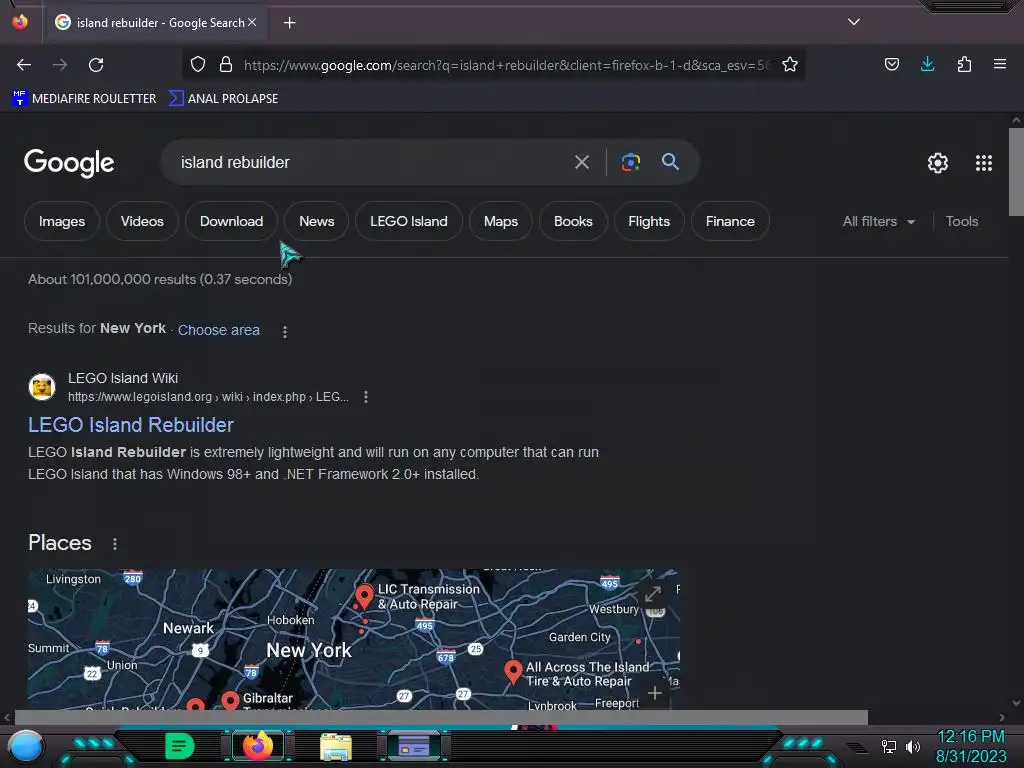Bookmark this page with the star icon

790,64
